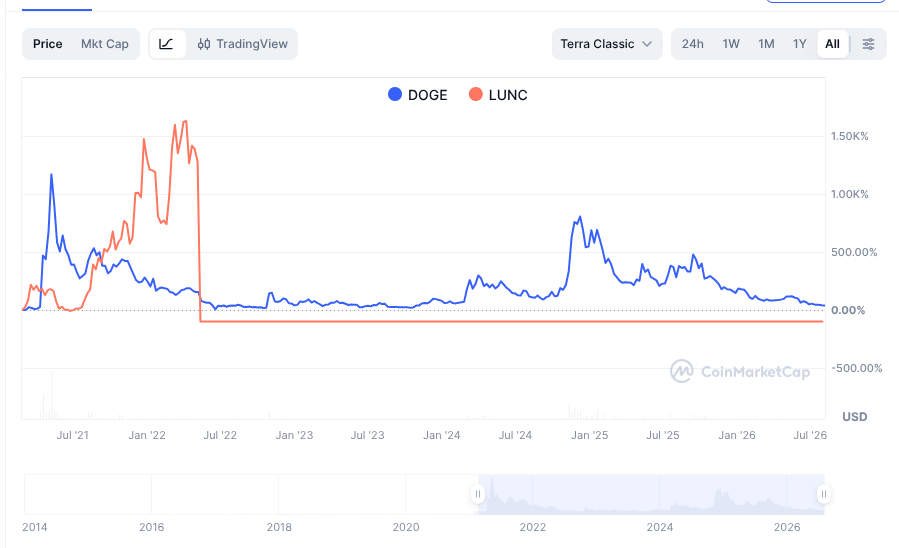899x548 pixels.
Task: Set chart range to 1M
Action: tap(767, 44)
